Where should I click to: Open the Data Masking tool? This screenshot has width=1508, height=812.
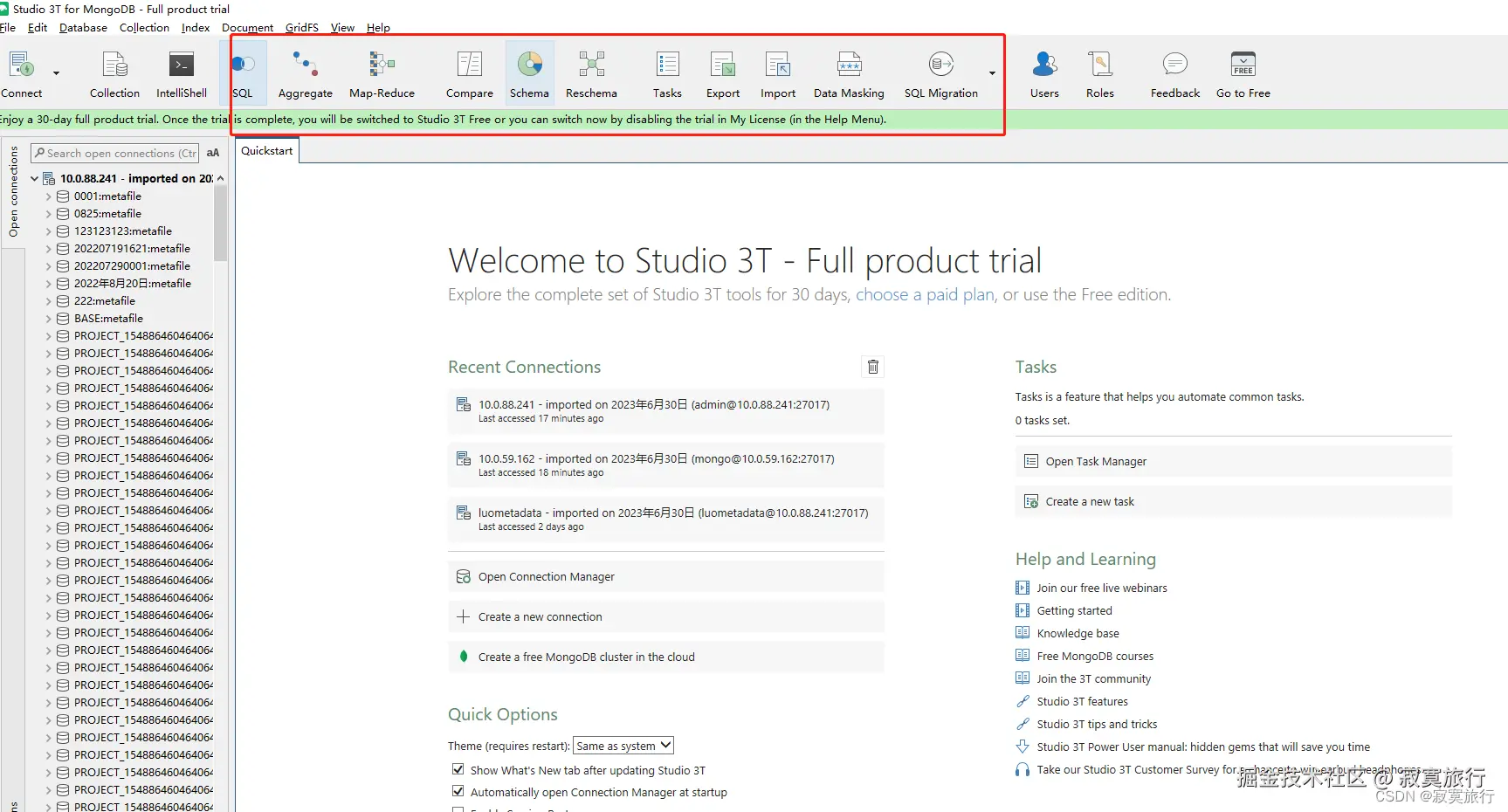tap(849, 73)
